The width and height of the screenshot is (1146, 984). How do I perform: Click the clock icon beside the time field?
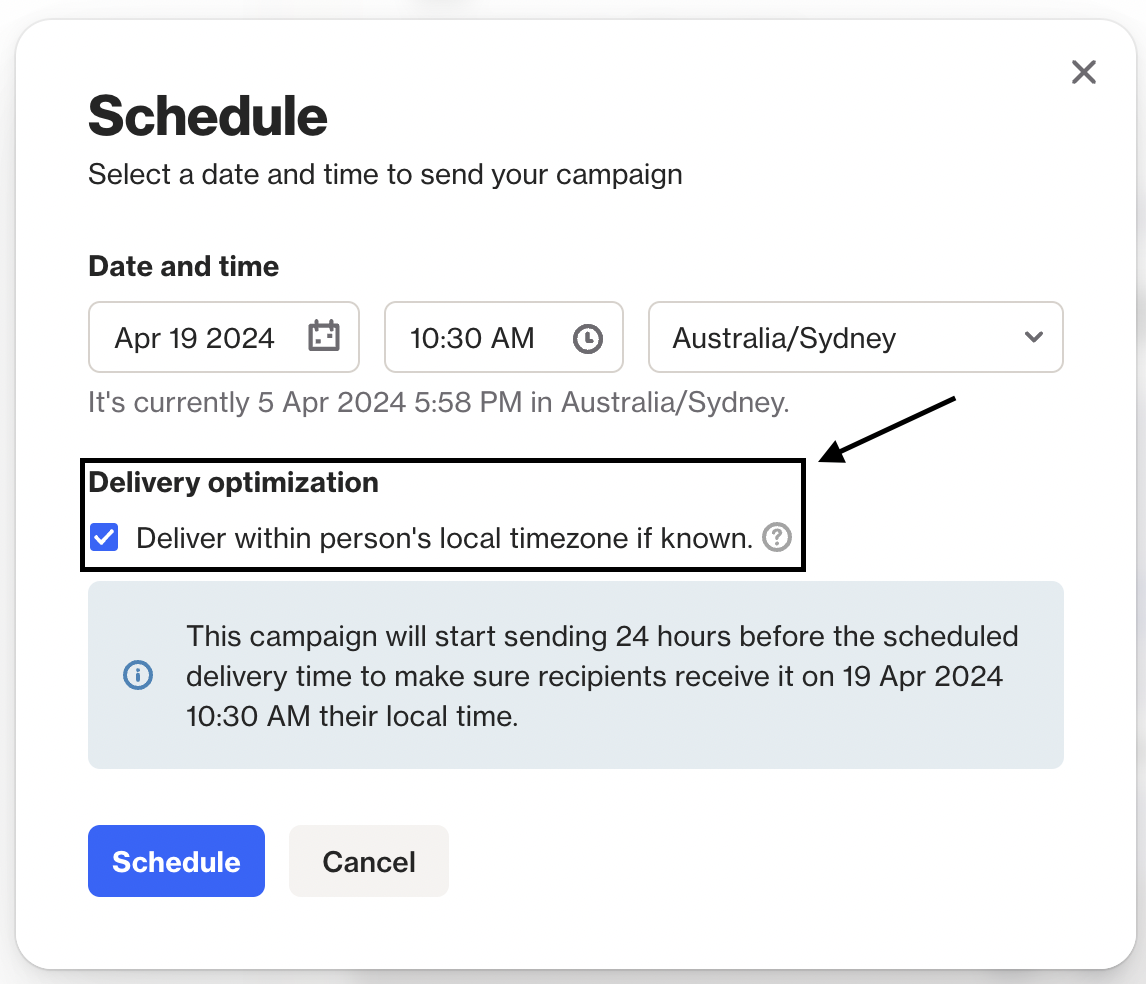click(x=587, y=337)
